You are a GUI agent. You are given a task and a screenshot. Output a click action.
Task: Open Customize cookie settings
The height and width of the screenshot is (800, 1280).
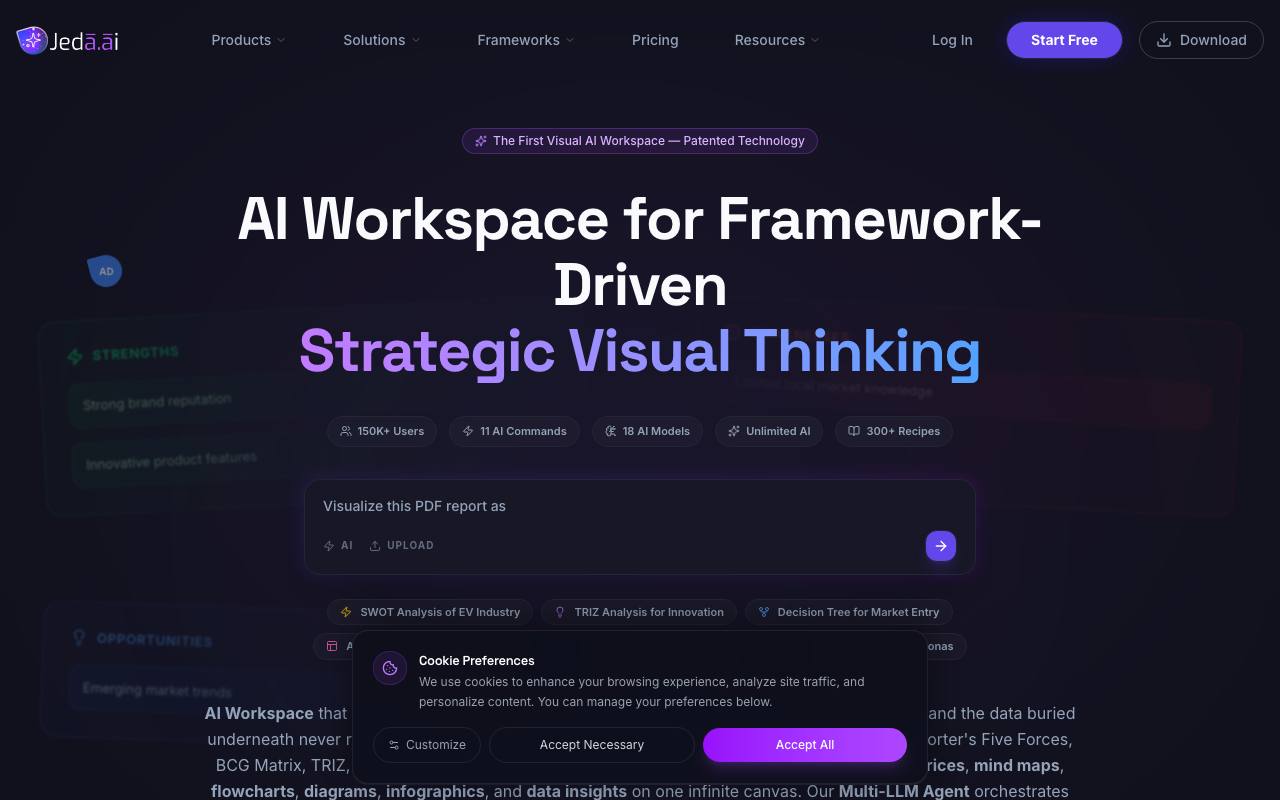tap(427, 745)
